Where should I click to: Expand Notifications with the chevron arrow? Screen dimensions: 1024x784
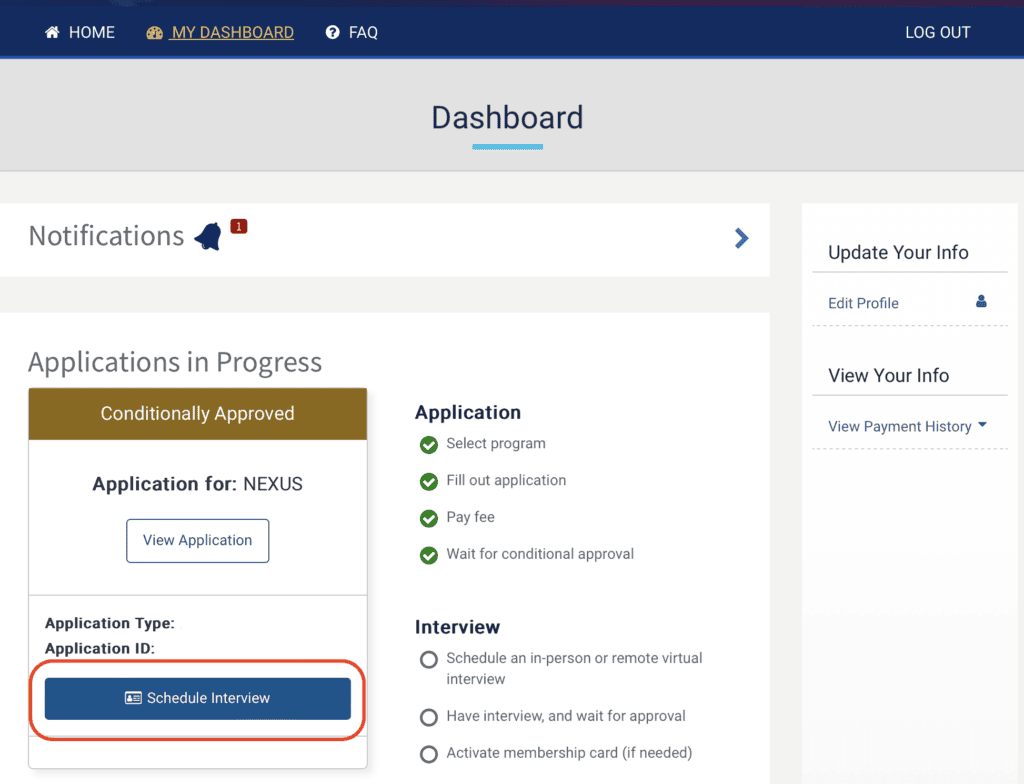tap(741, 238)
